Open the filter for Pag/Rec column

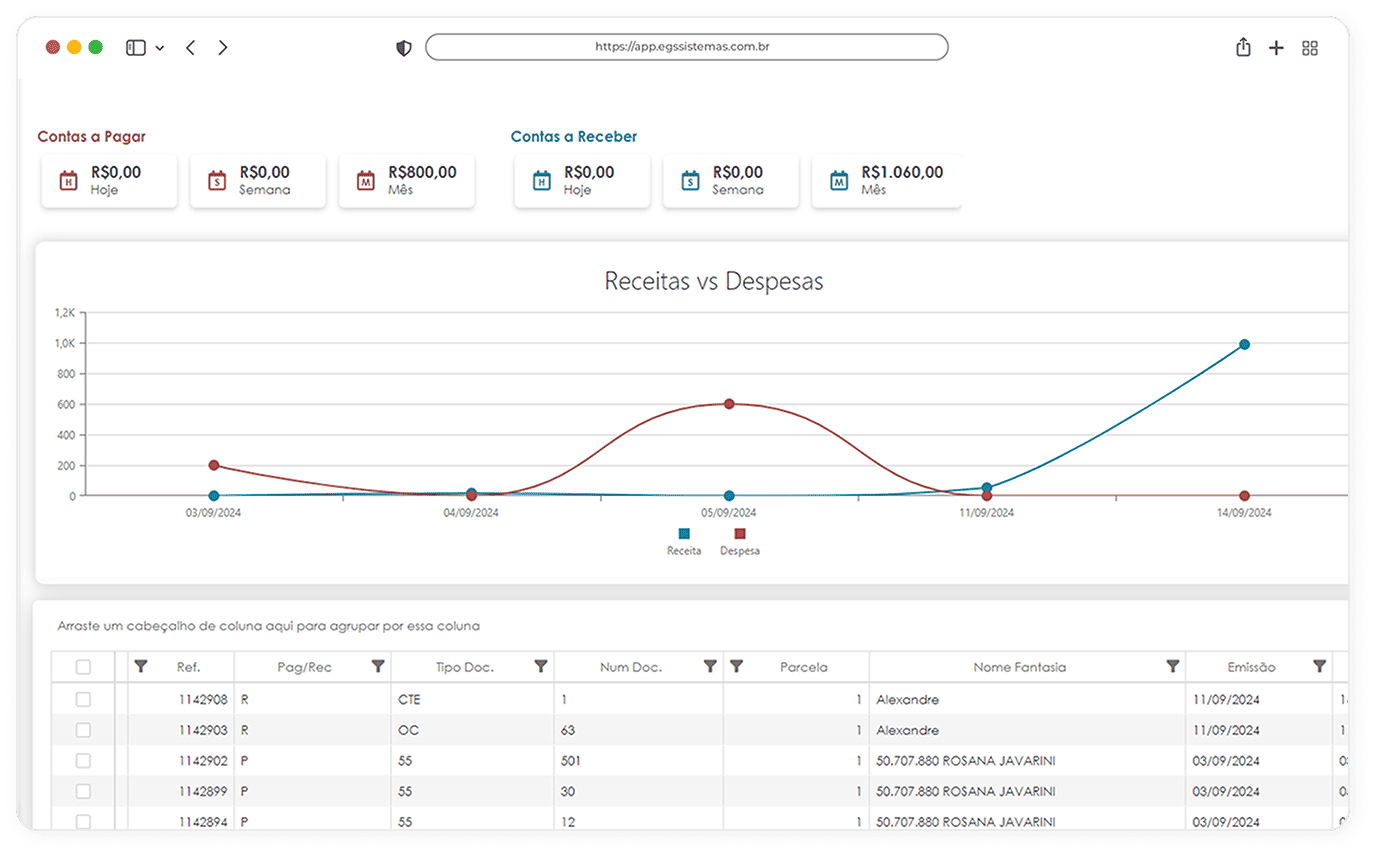point(378,666)
